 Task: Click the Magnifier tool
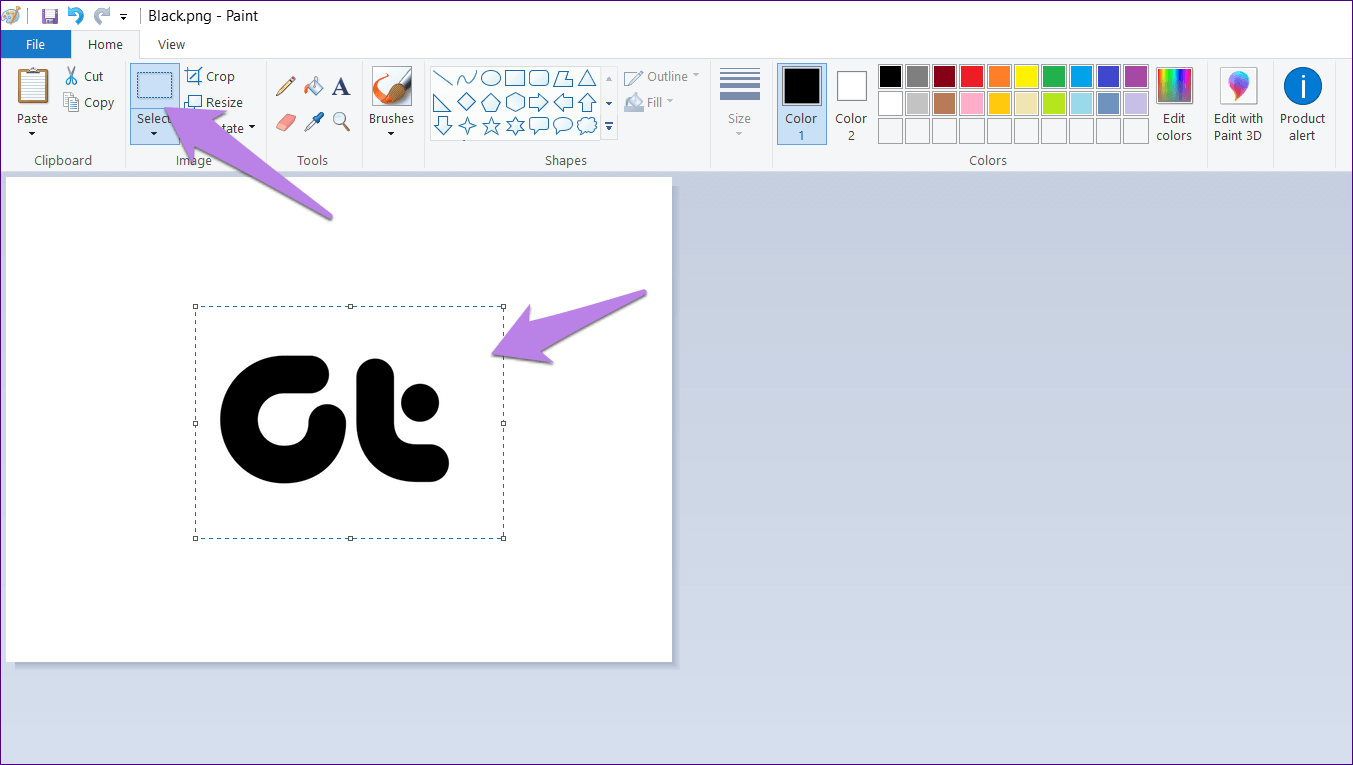tap(341, 122)
